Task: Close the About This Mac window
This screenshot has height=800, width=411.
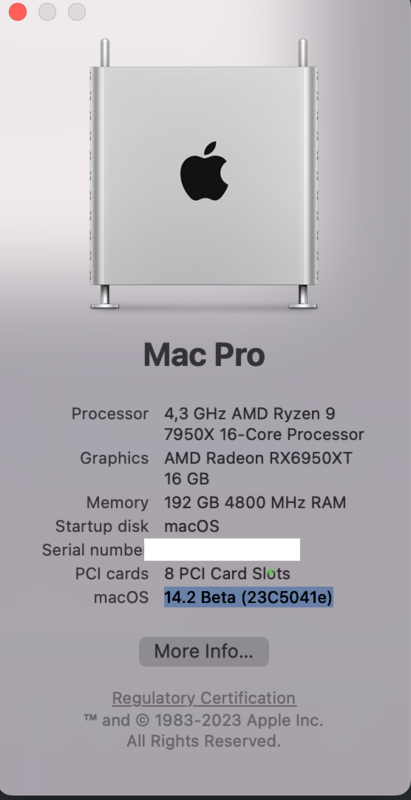Action: coord(18,12)
